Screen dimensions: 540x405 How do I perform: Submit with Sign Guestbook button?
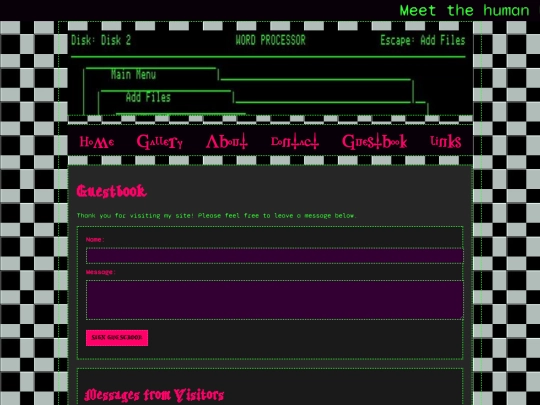click(x=117, y=338)
